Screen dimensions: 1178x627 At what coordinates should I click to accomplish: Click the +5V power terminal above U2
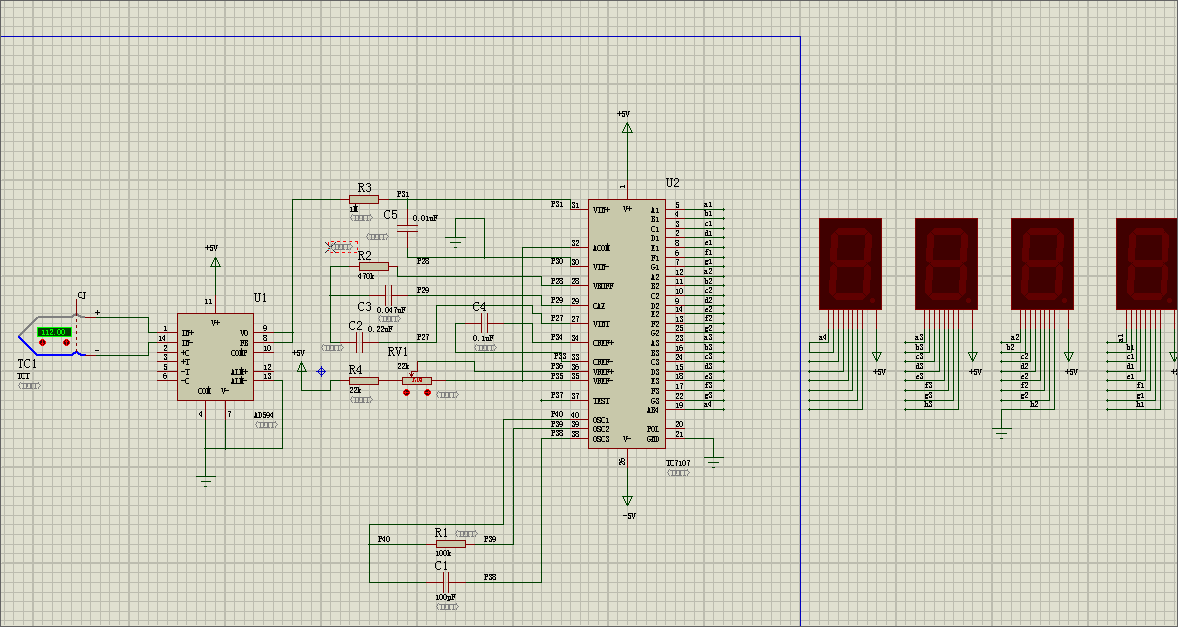[627, 127]
